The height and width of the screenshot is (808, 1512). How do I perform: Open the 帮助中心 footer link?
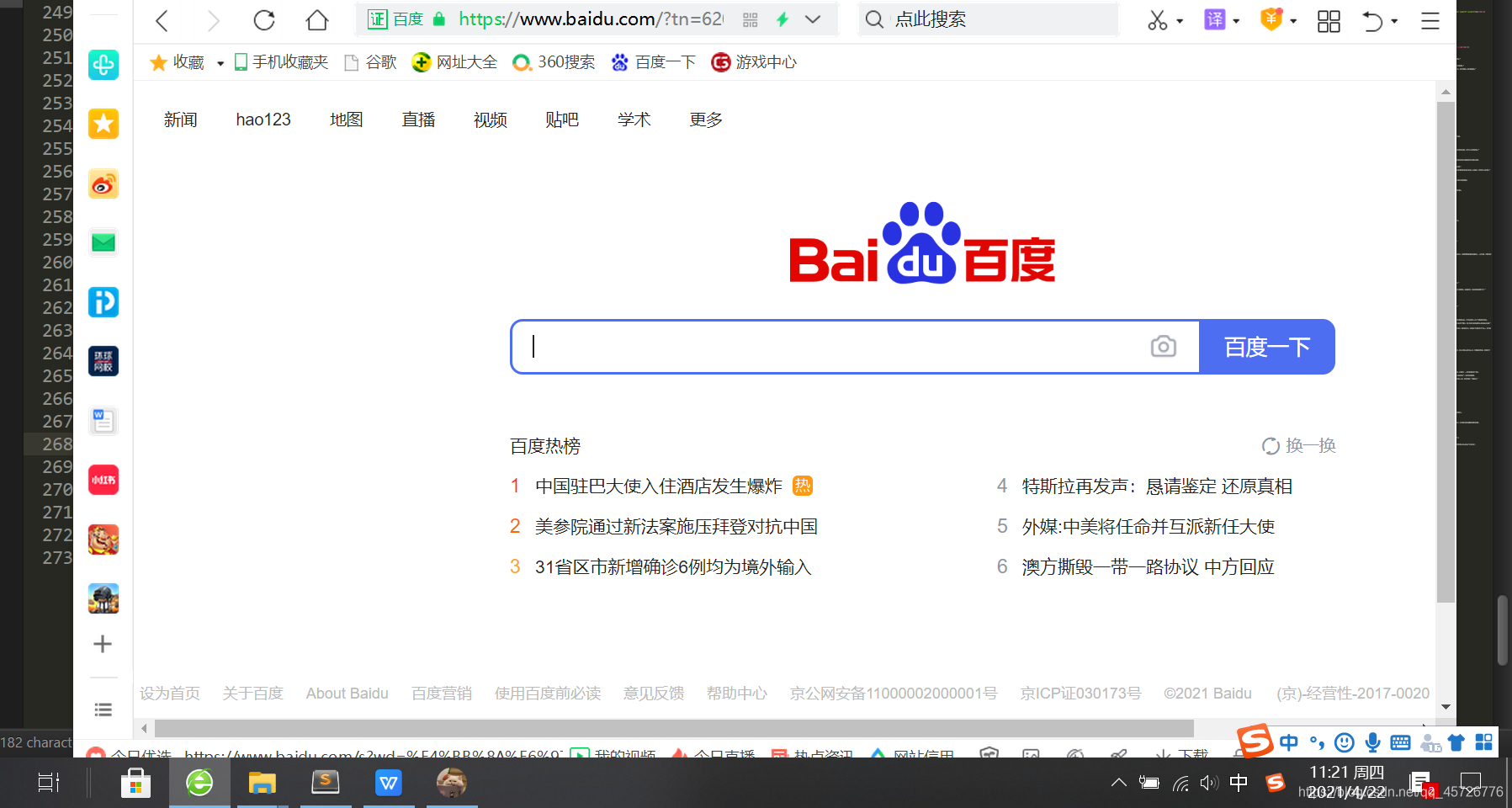click(737, 694)
